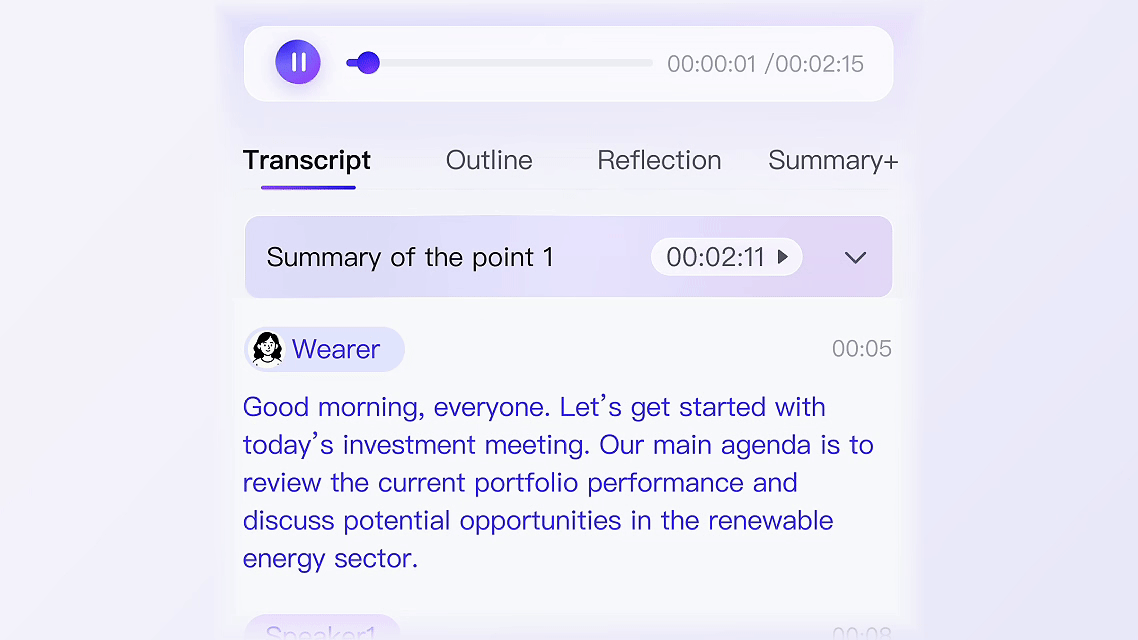Click the Summary of the point 1 header
1138x640 pixels.
click(x=568, y=257)
